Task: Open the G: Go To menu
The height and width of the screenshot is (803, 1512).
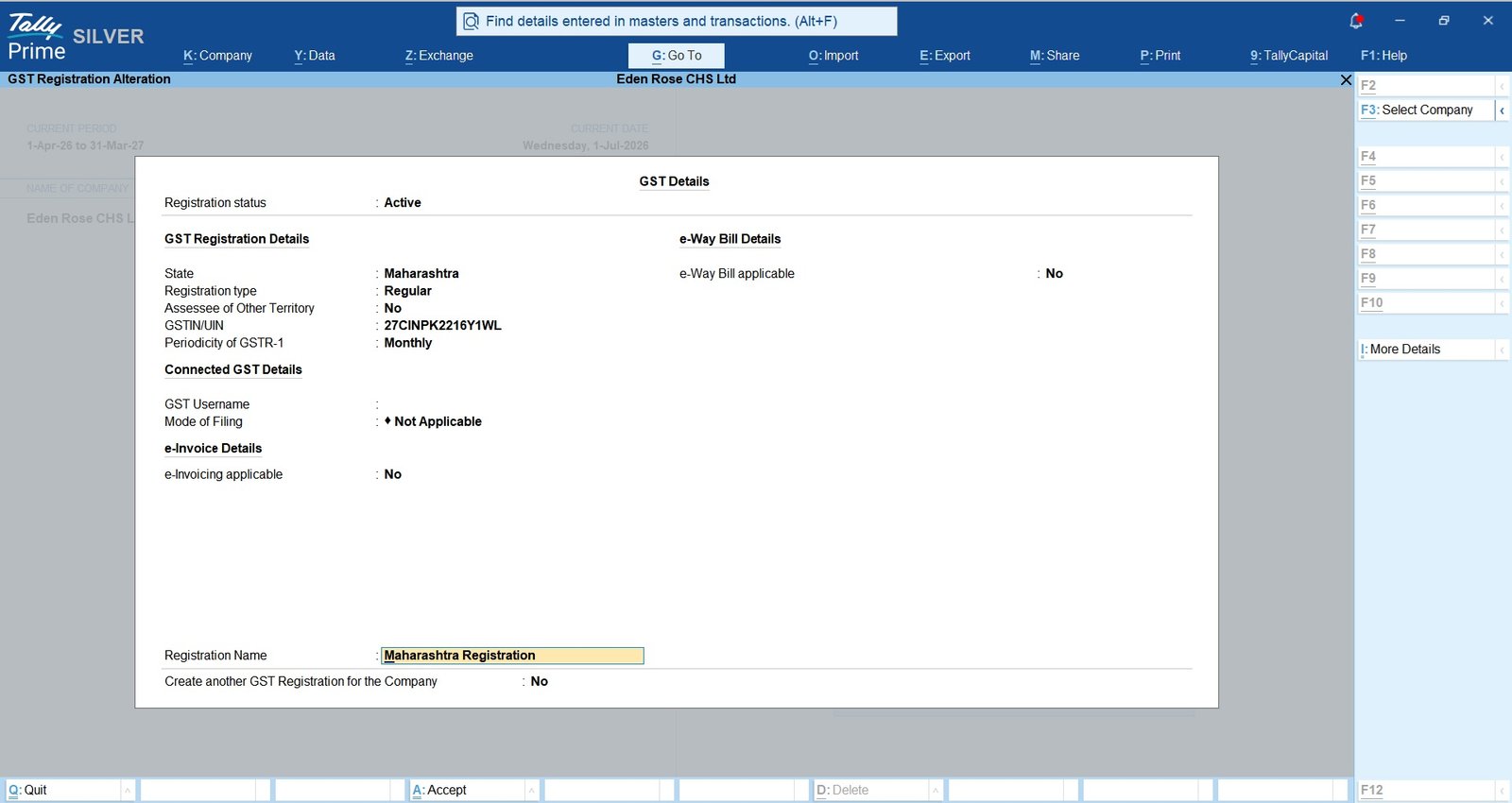Action: tap(677, 56)
